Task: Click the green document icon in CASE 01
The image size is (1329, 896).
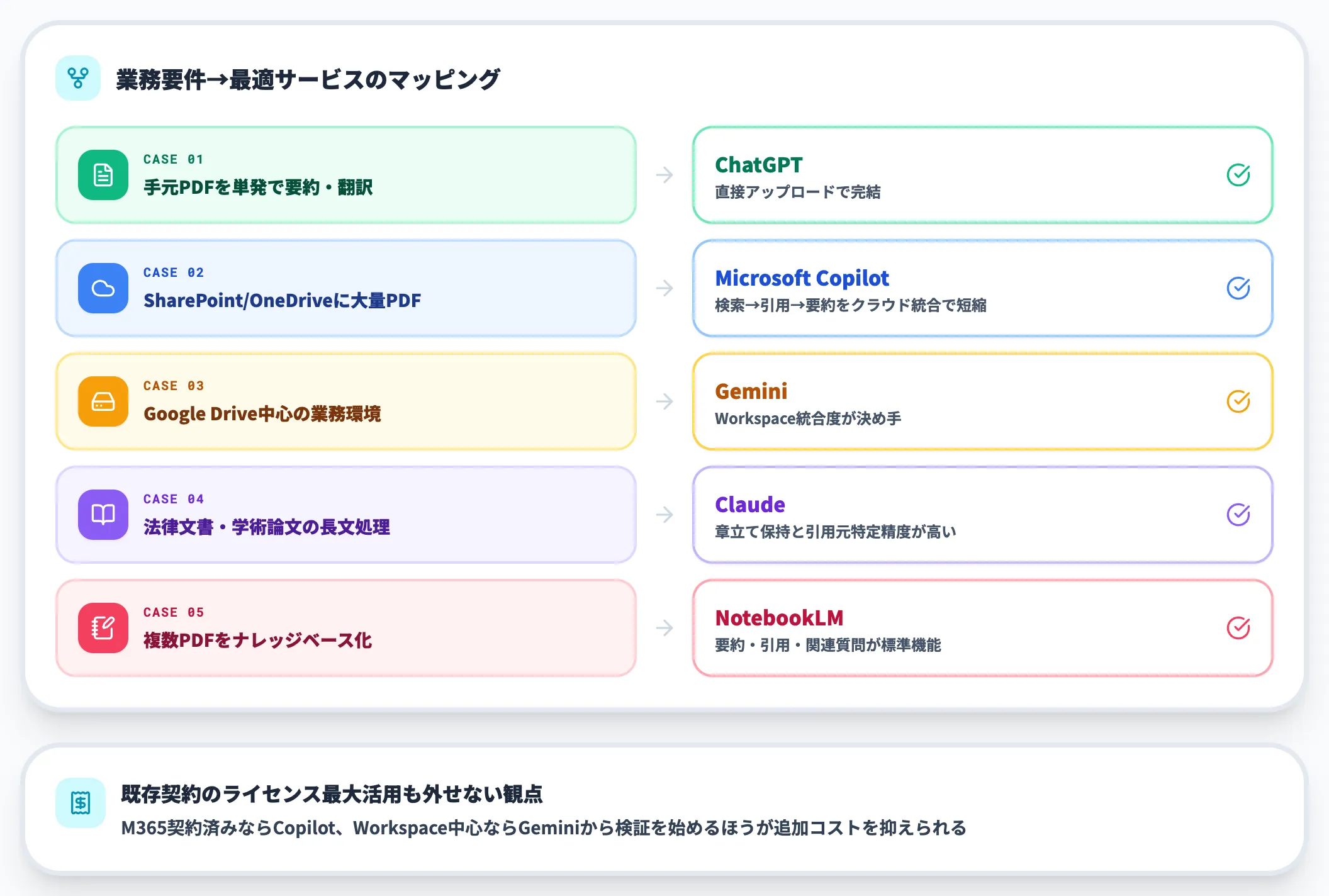Action: (x=103, y=175)
